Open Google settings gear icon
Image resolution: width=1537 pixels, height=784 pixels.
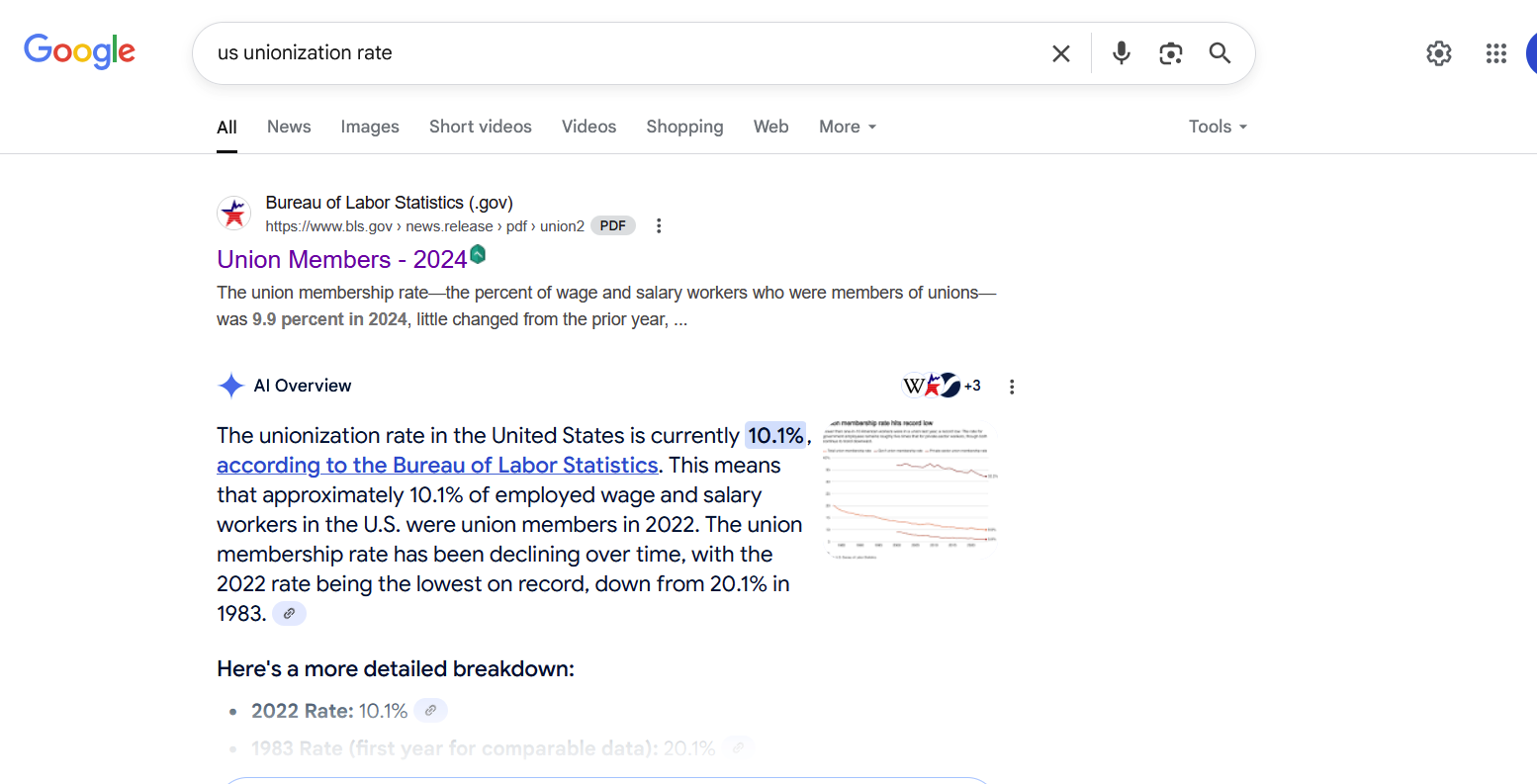pyautogui.click(x=1439, y=53)
